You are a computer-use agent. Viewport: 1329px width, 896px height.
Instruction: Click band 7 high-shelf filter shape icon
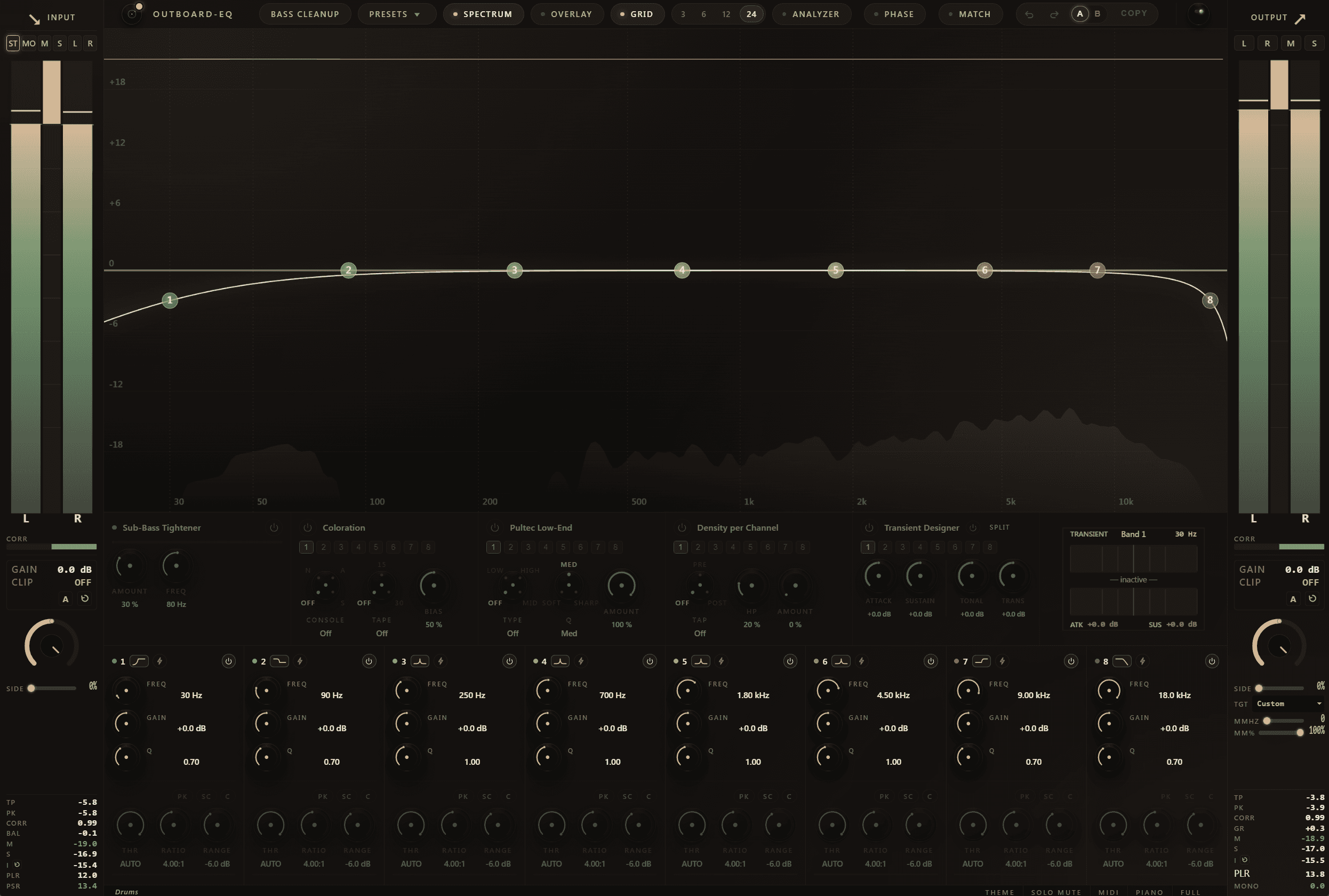click(x=982, y=661)
